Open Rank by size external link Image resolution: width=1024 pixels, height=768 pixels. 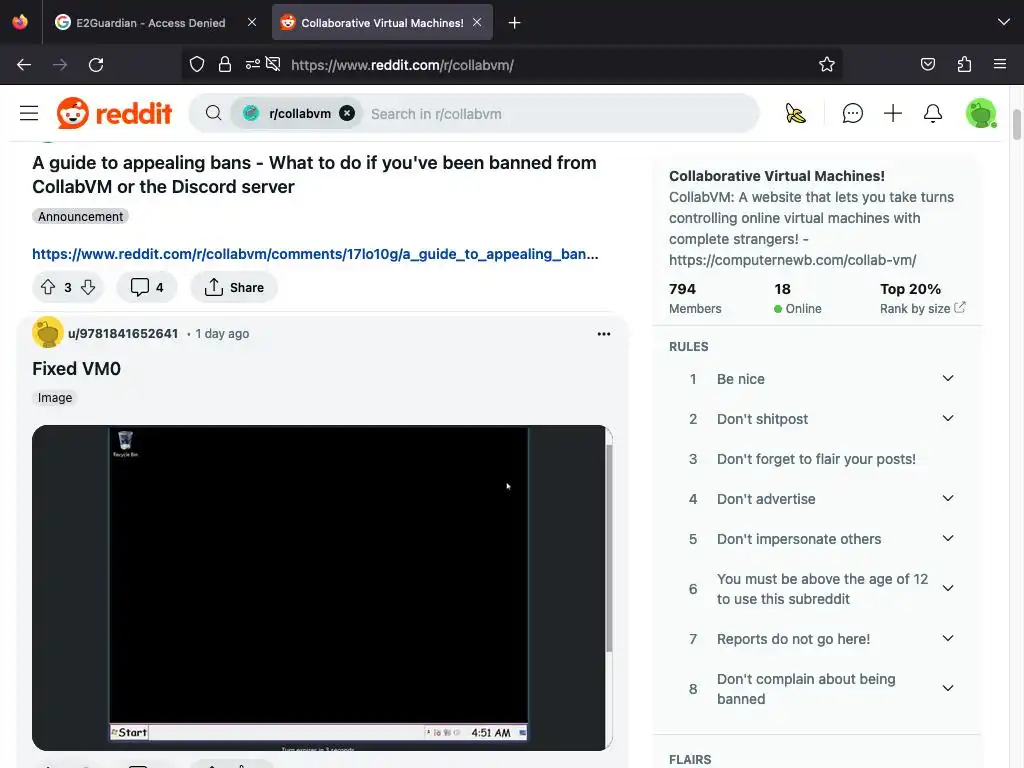point(922,308)
